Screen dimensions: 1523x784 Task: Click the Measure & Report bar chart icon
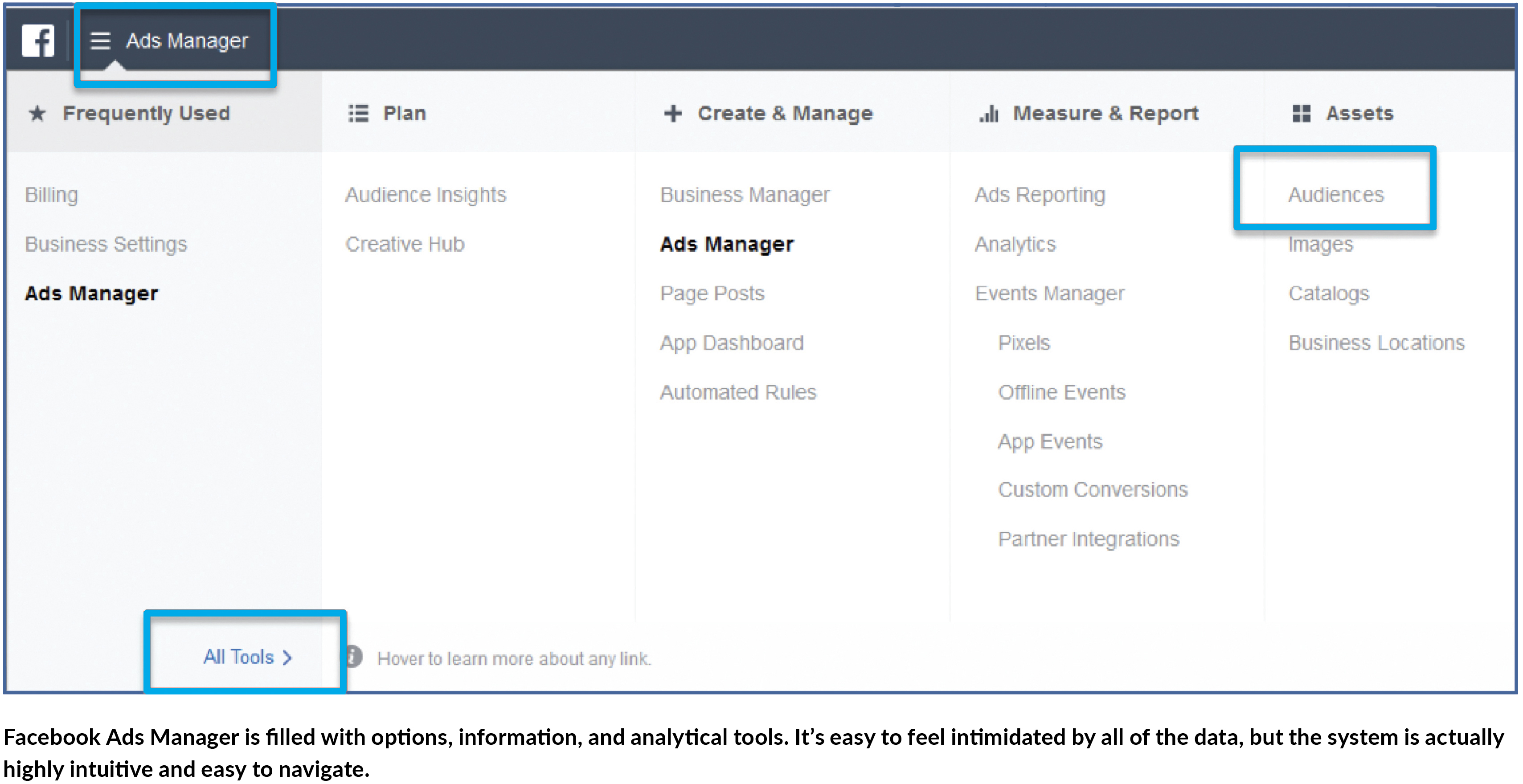coord(989,113)
